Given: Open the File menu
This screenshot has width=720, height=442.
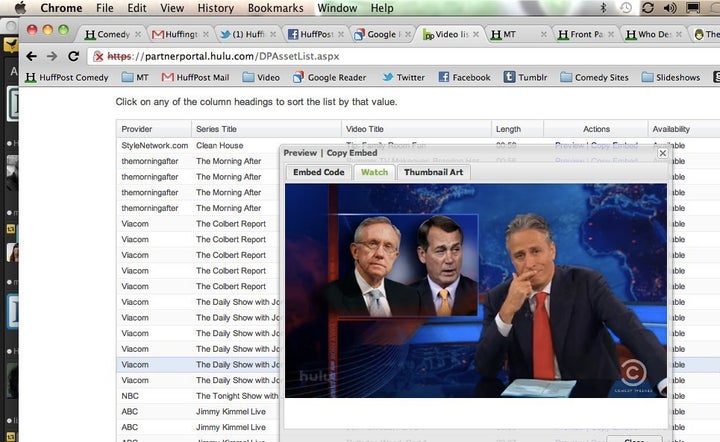Looking at the screenshot, I should click(x=105, y=8).
